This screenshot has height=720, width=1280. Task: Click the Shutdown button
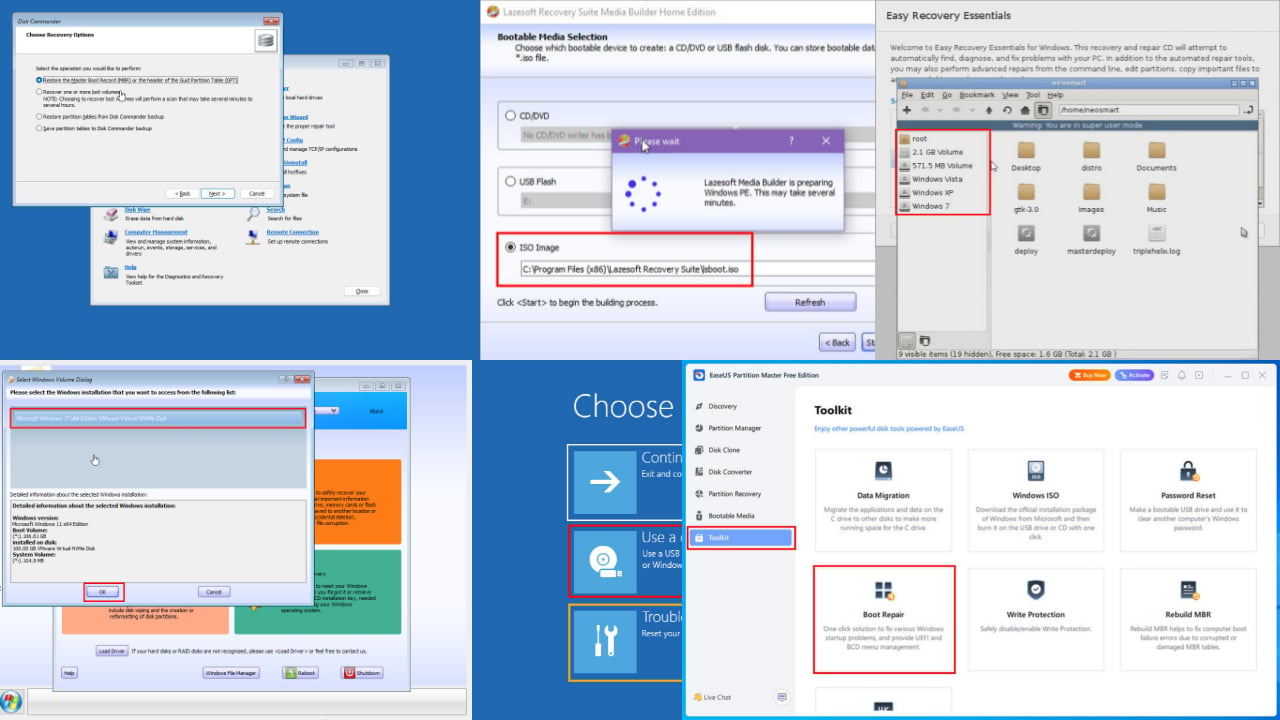362,673
